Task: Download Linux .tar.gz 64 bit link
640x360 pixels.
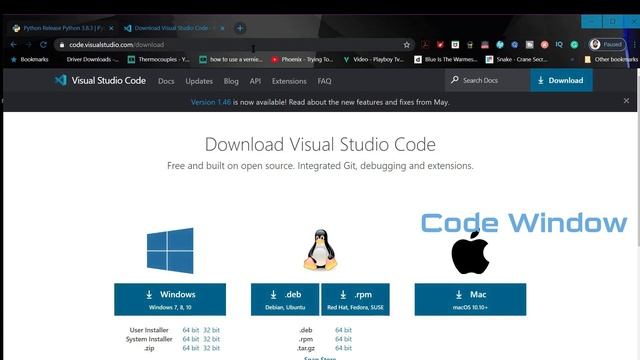Action: click(x=343, y=348)
